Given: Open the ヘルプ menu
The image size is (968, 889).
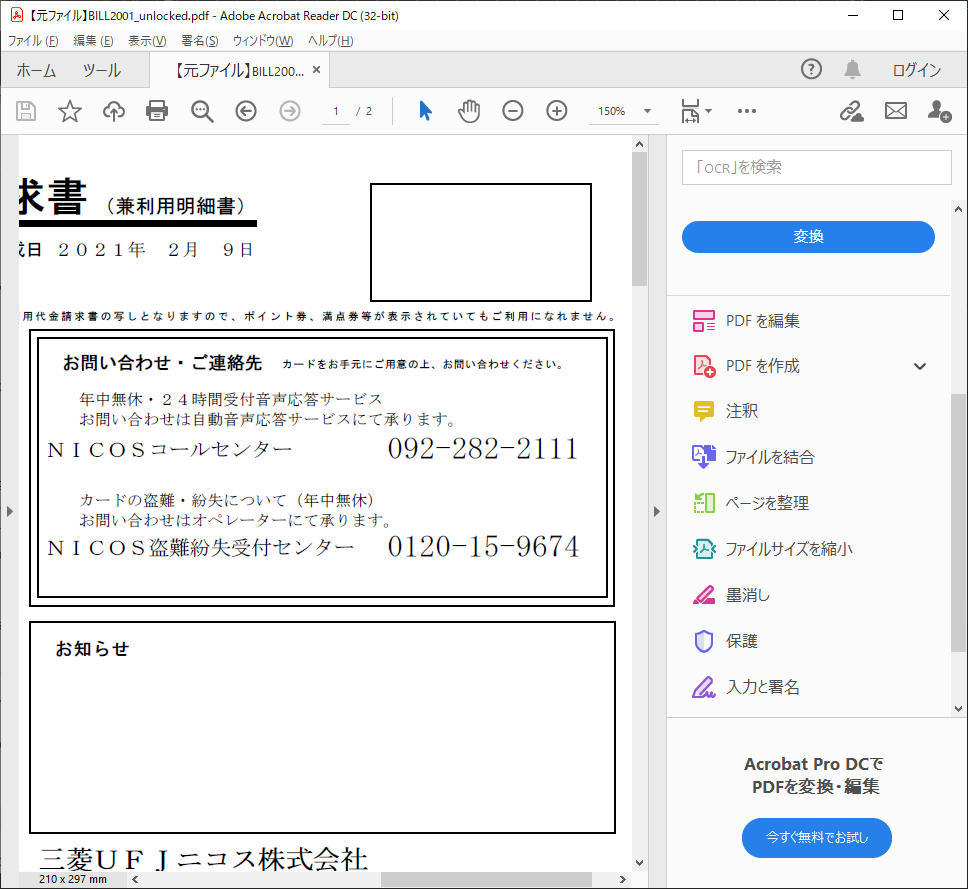Looking at the screenshot, I should click(x=330, y=41).
